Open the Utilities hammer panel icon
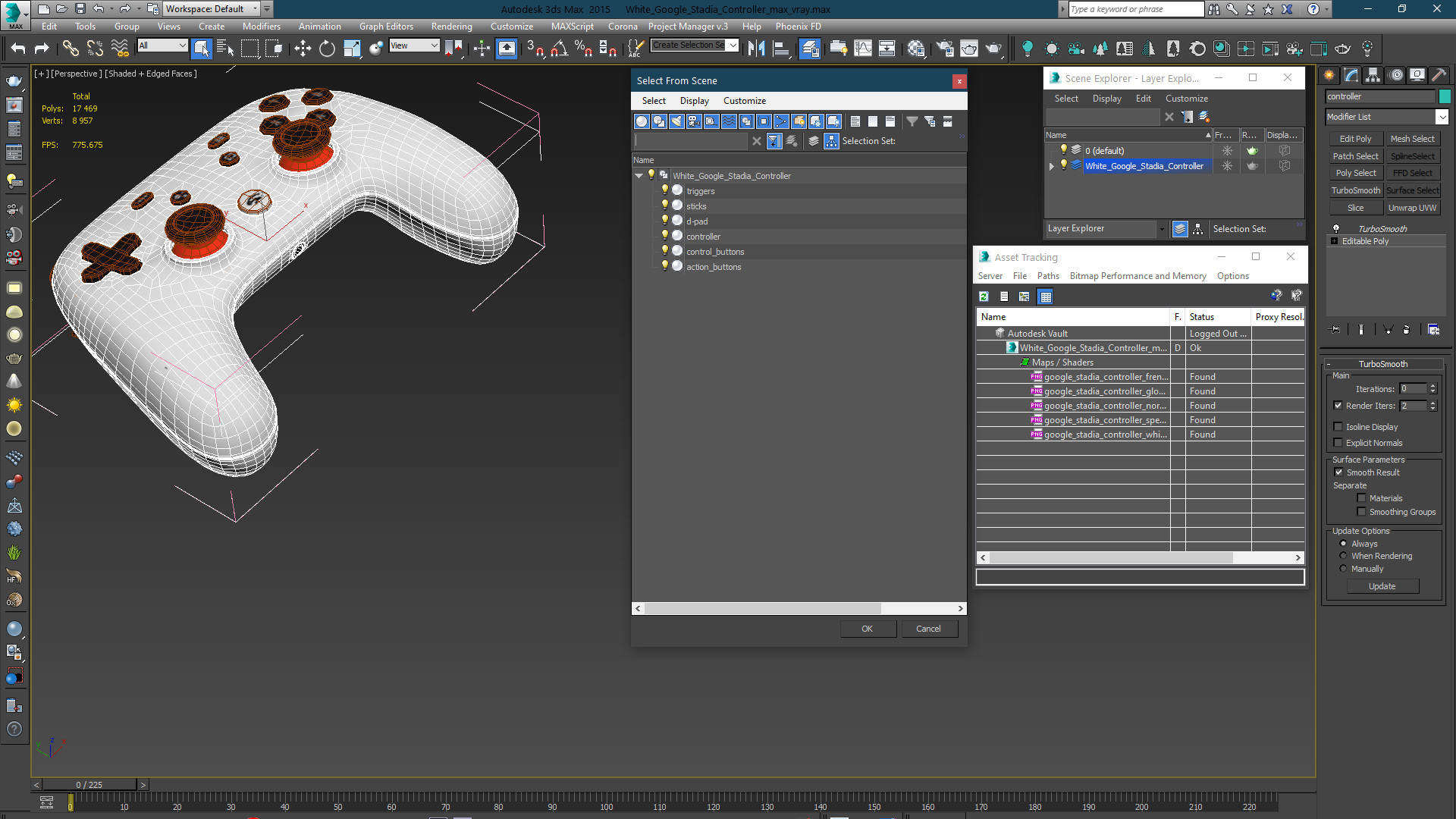The height and width of the screenshot is (819, 1456). point(1439,75)
